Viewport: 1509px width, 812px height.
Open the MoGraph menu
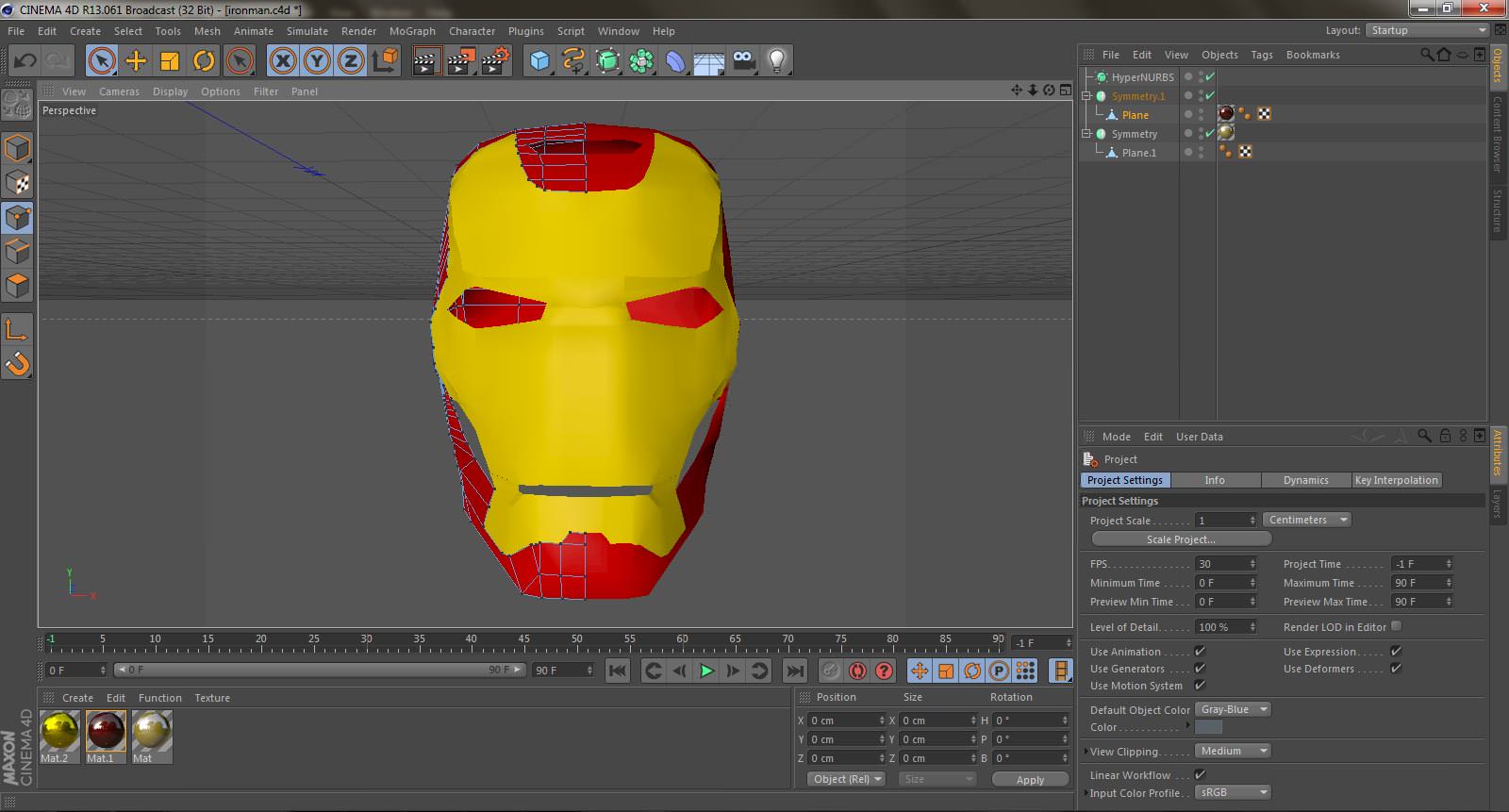[x=412, y=31]
